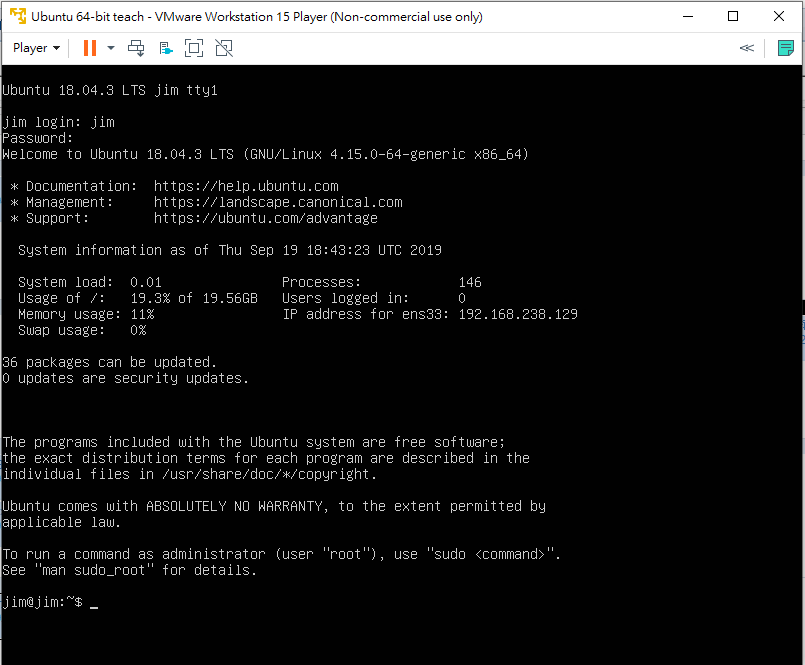Click the jim@jim:~$ shell prompt
805x665 pixels.
pyautogui.click(x=43, y=602)
